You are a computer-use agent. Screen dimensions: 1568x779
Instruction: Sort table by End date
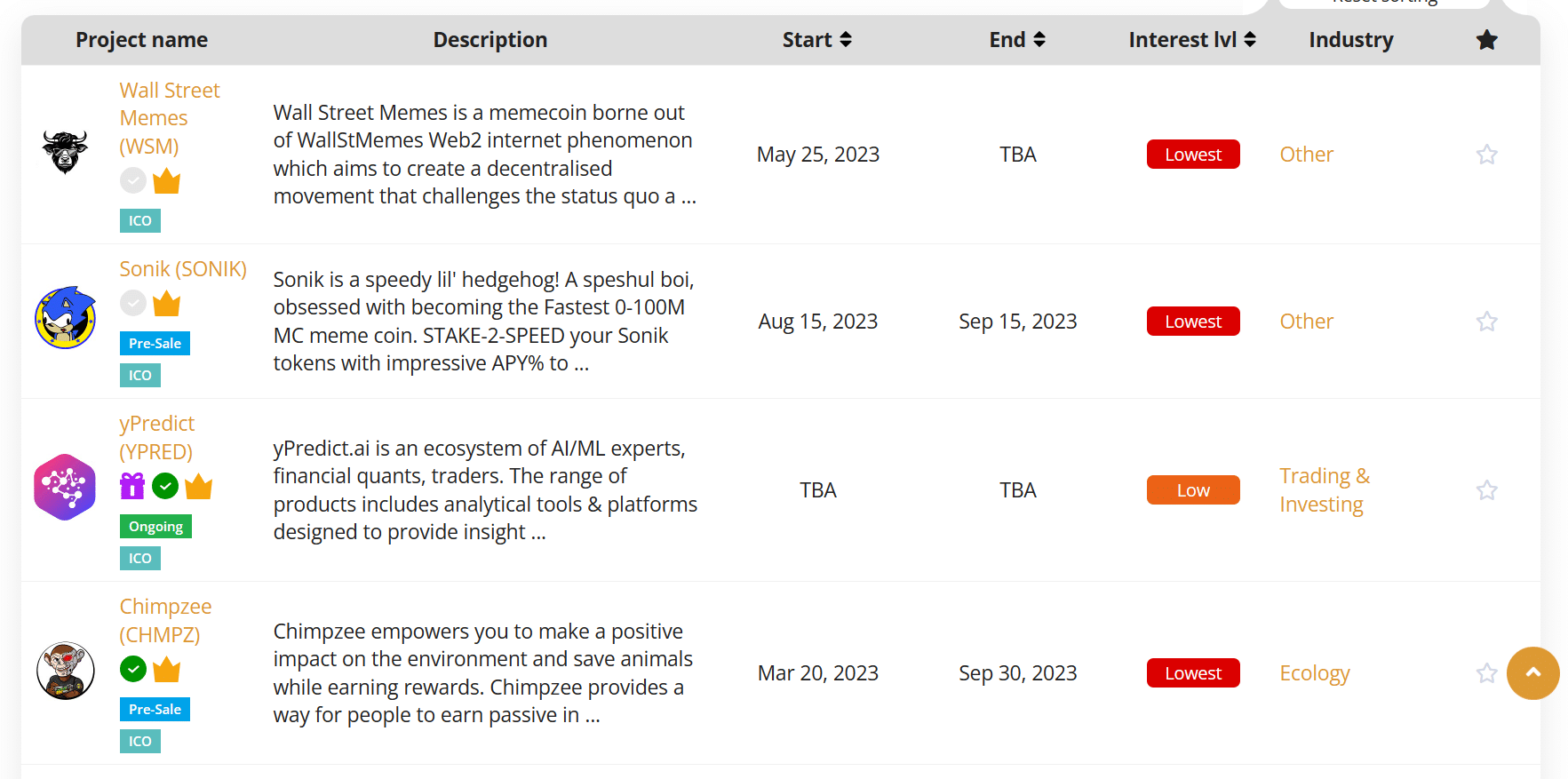(x=1017, y=40)
